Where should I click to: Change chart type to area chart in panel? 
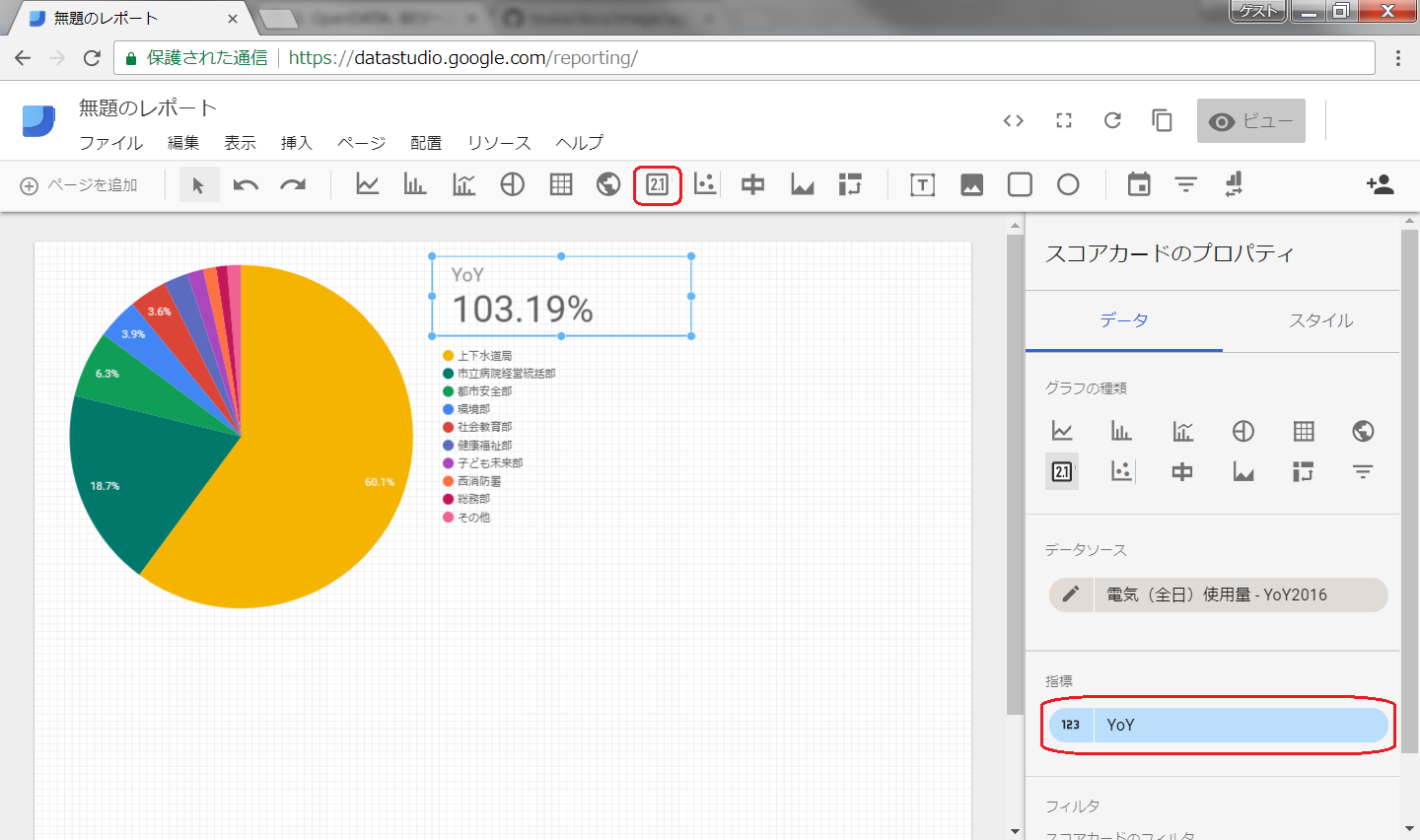(x=1243, y=471)
